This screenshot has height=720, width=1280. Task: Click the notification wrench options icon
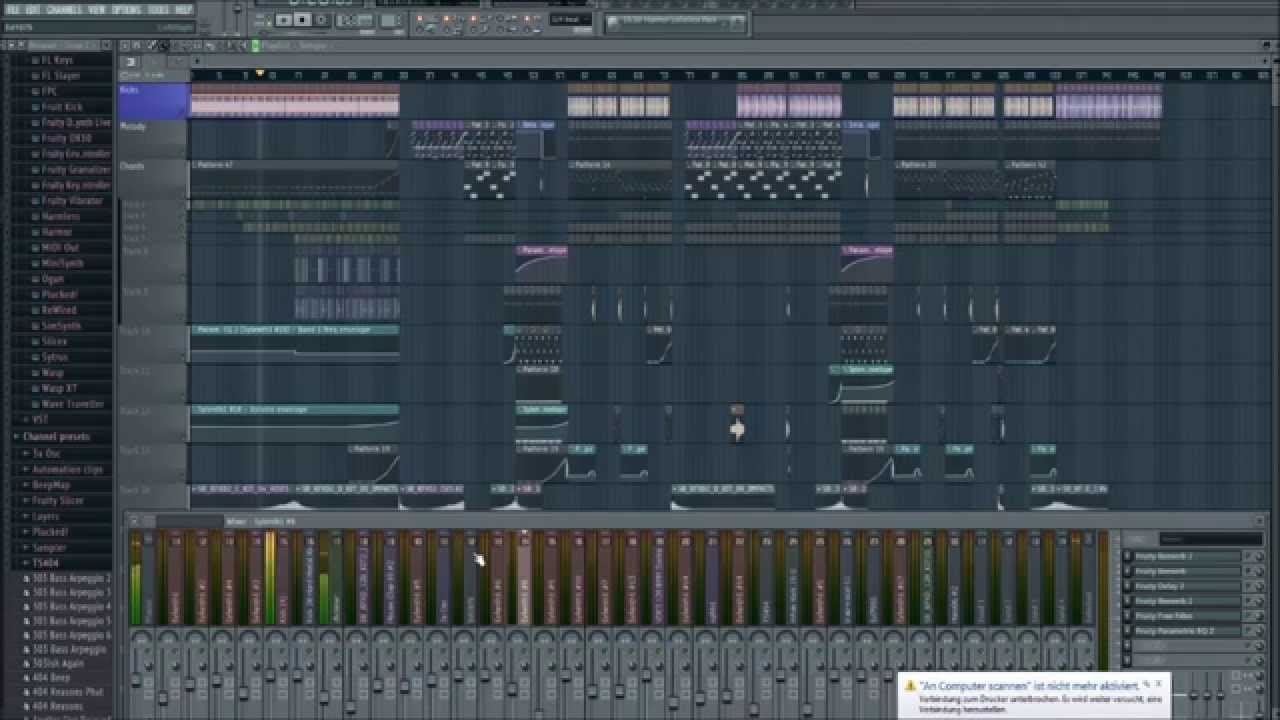[1146, 685]
